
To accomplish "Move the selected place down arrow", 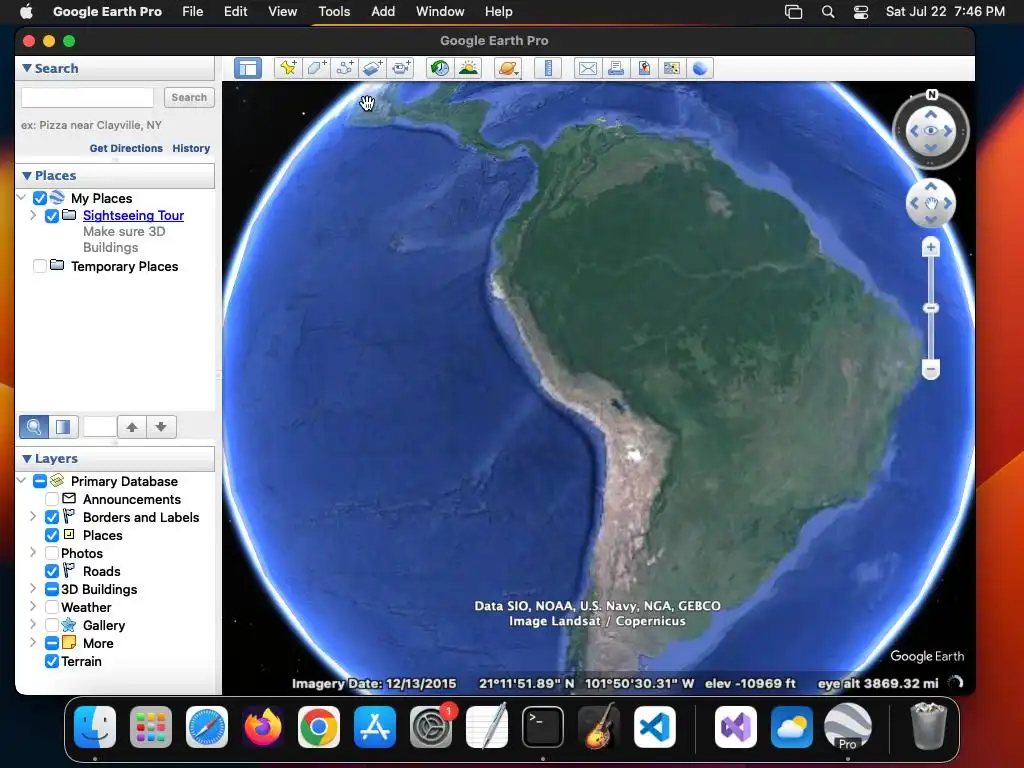I will point(161,427).
